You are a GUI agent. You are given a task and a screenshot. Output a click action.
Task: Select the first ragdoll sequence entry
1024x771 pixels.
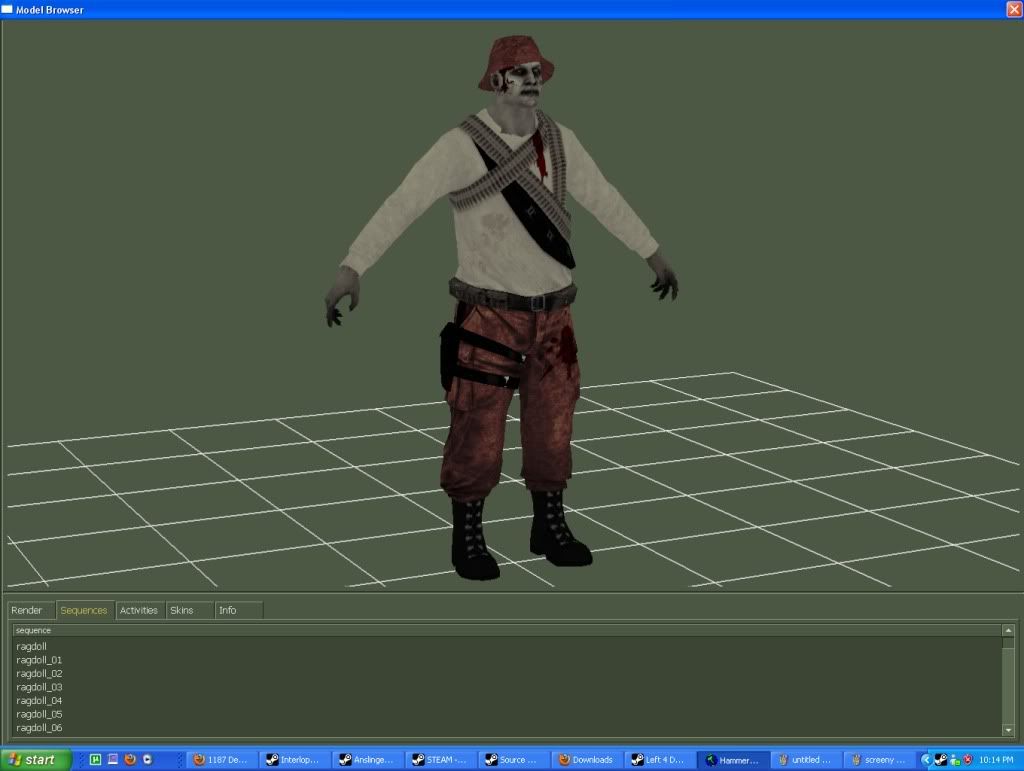(x=32, y=647)
